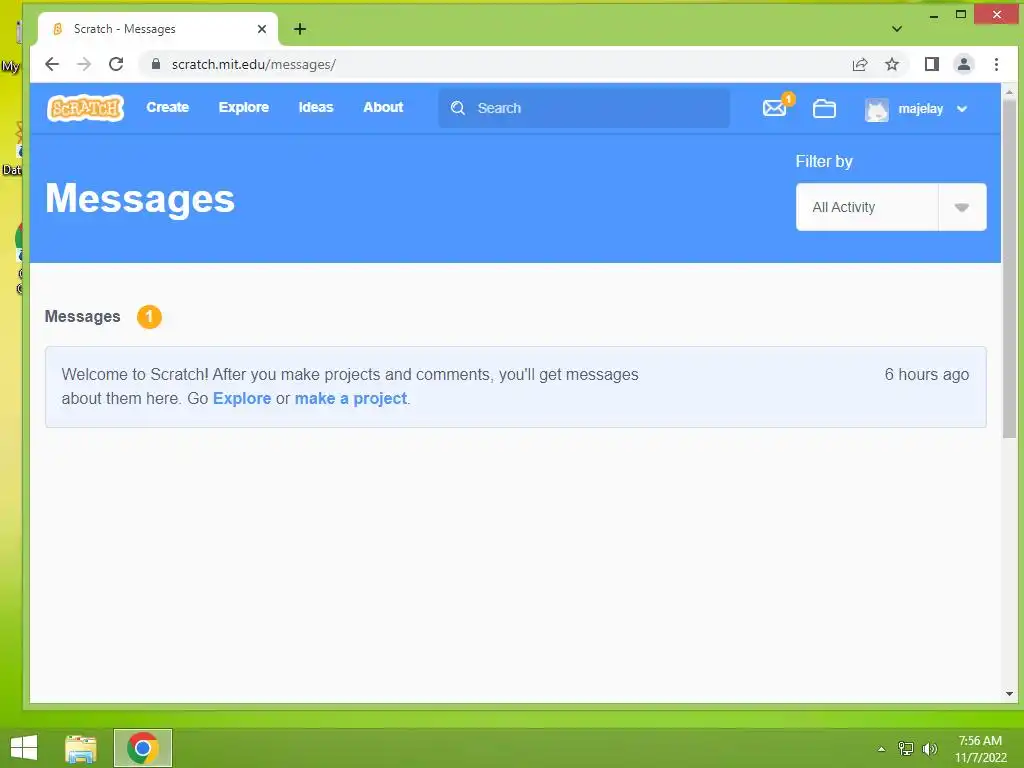This screenshot has width=1024, height=768.
Task: Open the Create menu item
Action: pyautogui.click(x=167, y=107)
